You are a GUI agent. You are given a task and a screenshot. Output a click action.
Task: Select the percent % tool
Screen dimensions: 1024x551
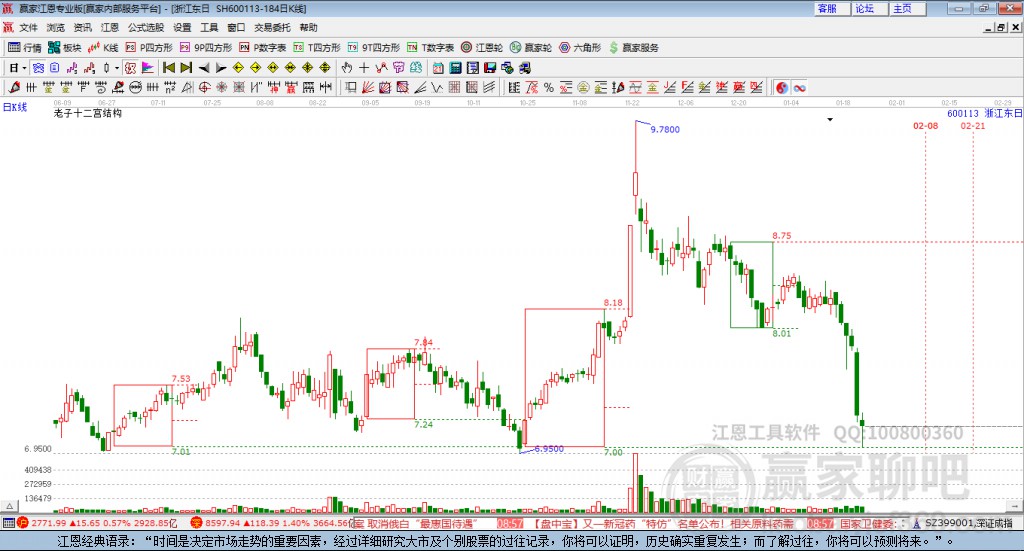pyautogui.click(x=549, y=87)
